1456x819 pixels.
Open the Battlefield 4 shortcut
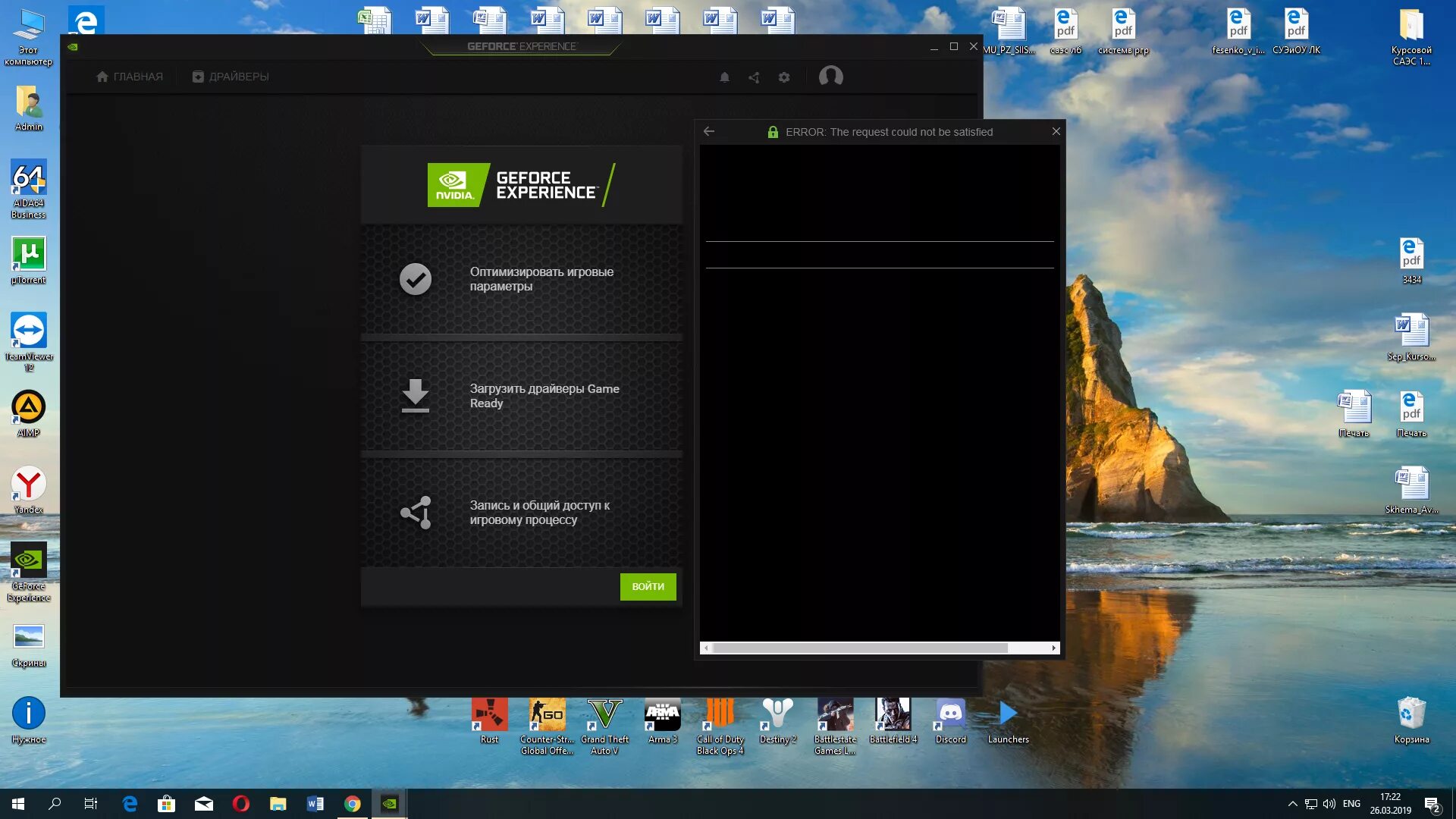pyautogui.click(x=893, y=722)
